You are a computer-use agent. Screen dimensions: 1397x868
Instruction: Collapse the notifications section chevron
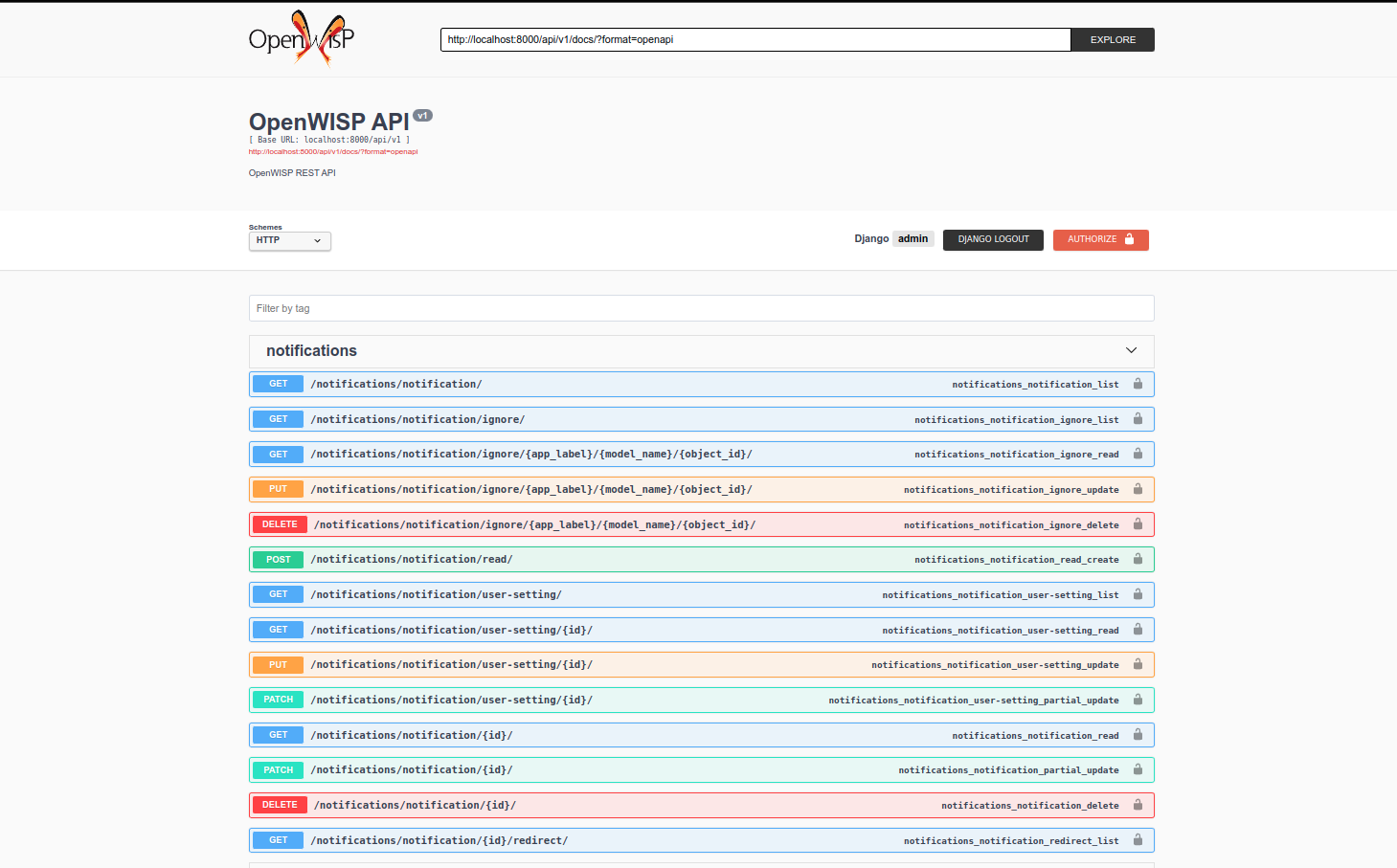tap(1131, 350)
